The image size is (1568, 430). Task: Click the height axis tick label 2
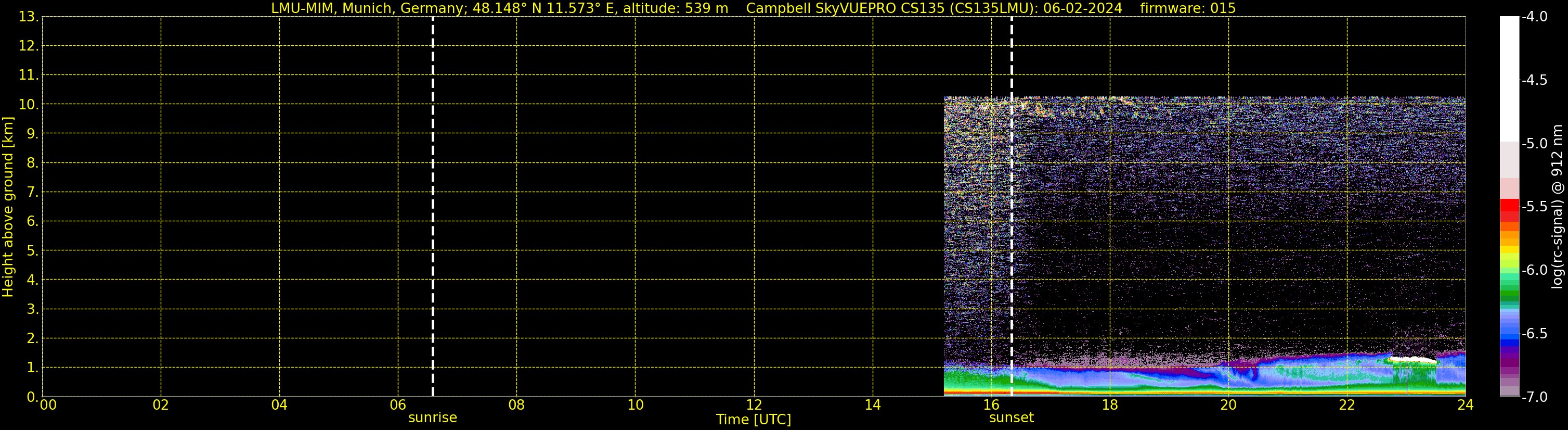[x=32, y=339]
